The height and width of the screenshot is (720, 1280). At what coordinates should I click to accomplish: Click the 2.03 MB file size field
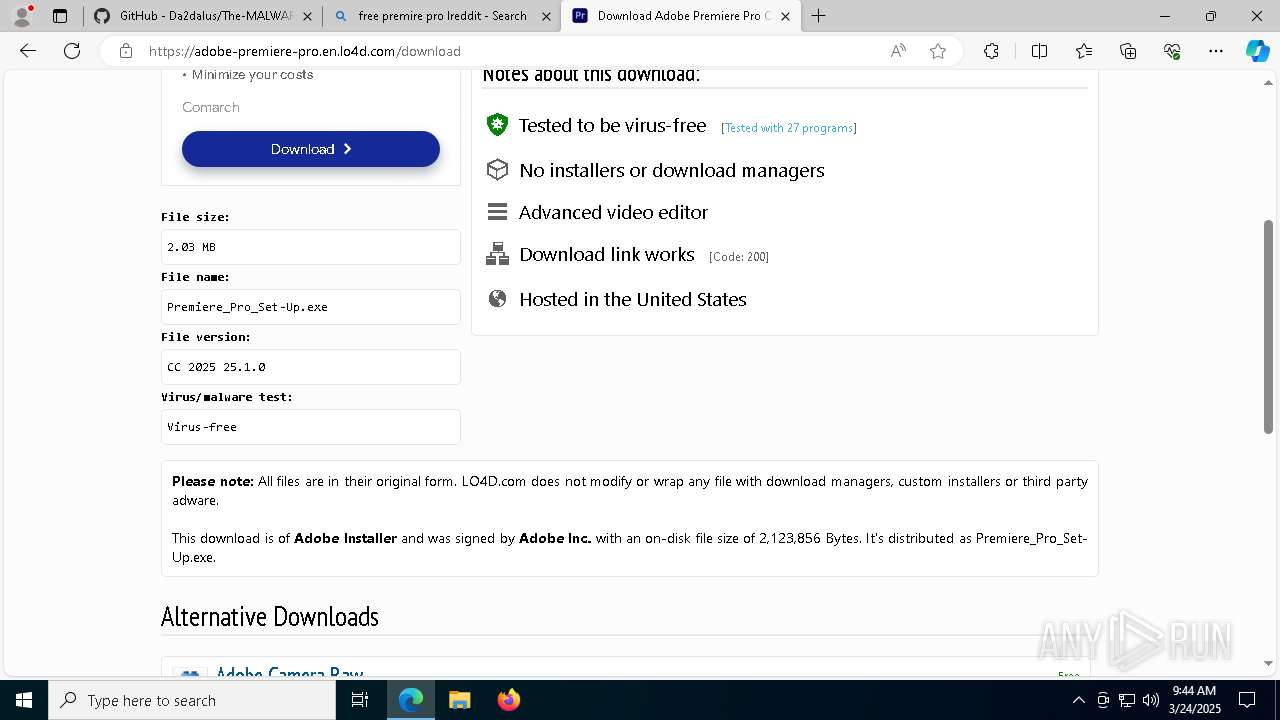tap(311, 247)
